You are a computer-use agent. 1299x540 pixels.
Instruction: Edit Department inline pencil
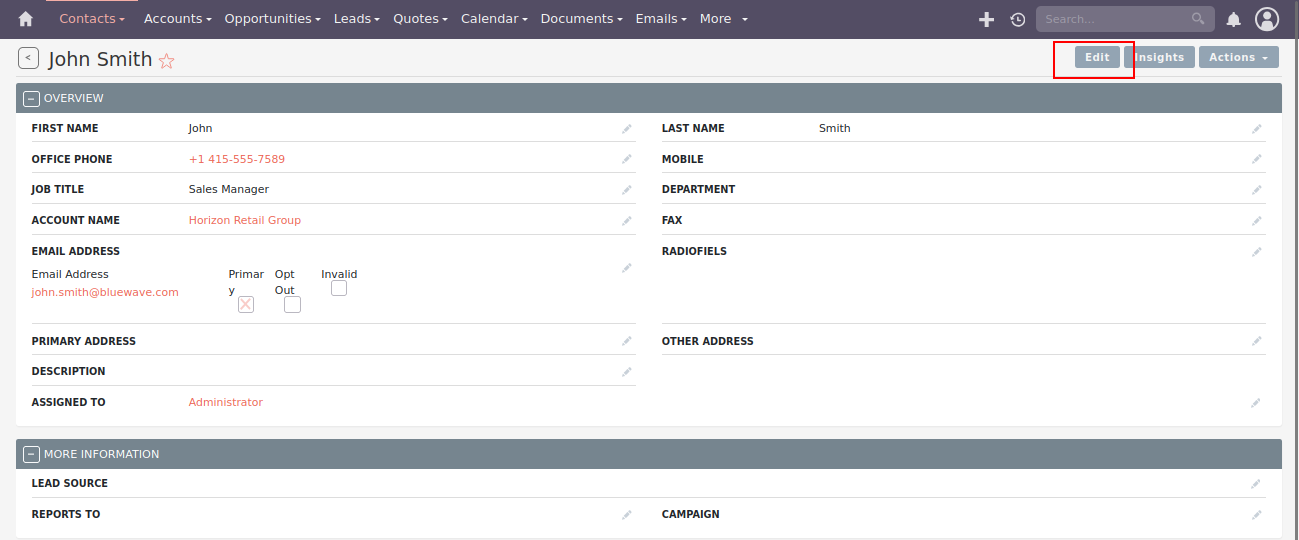tap(1257, 190)
